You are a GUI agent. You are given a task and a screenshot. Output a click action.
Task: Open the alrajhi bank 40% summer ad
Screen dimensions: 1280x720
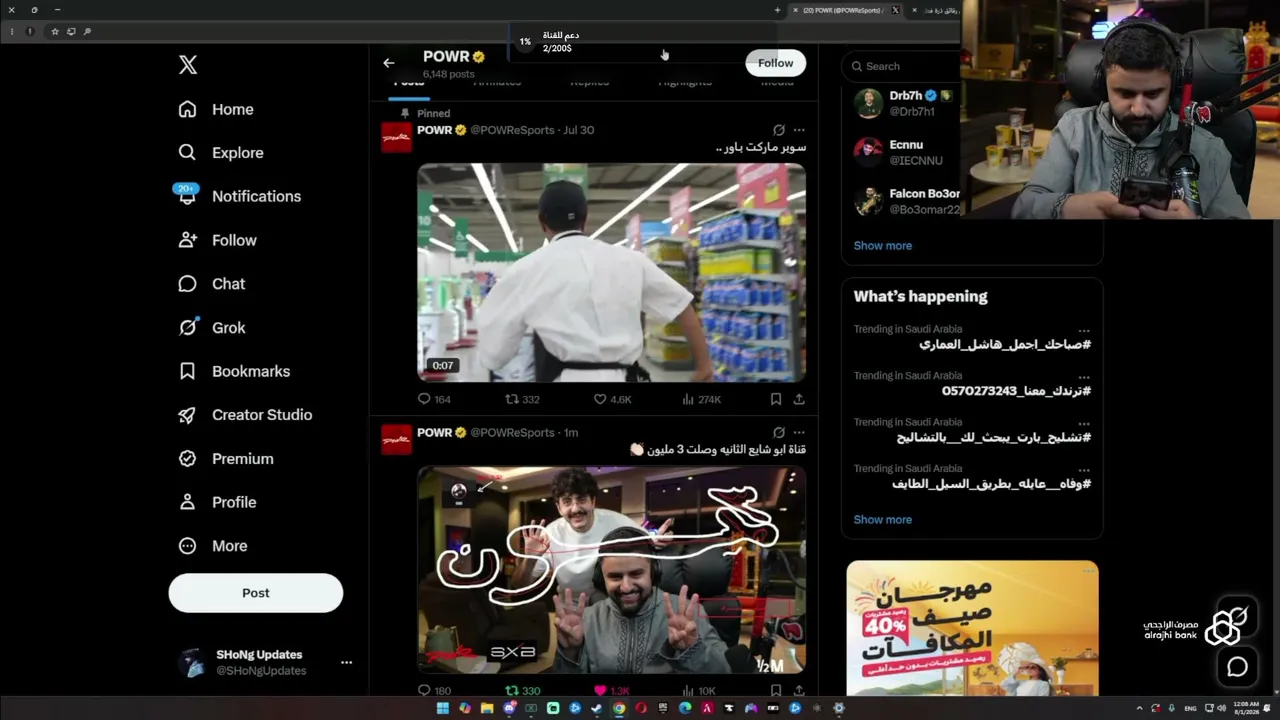pyautogui.click(x=972, y=628)
